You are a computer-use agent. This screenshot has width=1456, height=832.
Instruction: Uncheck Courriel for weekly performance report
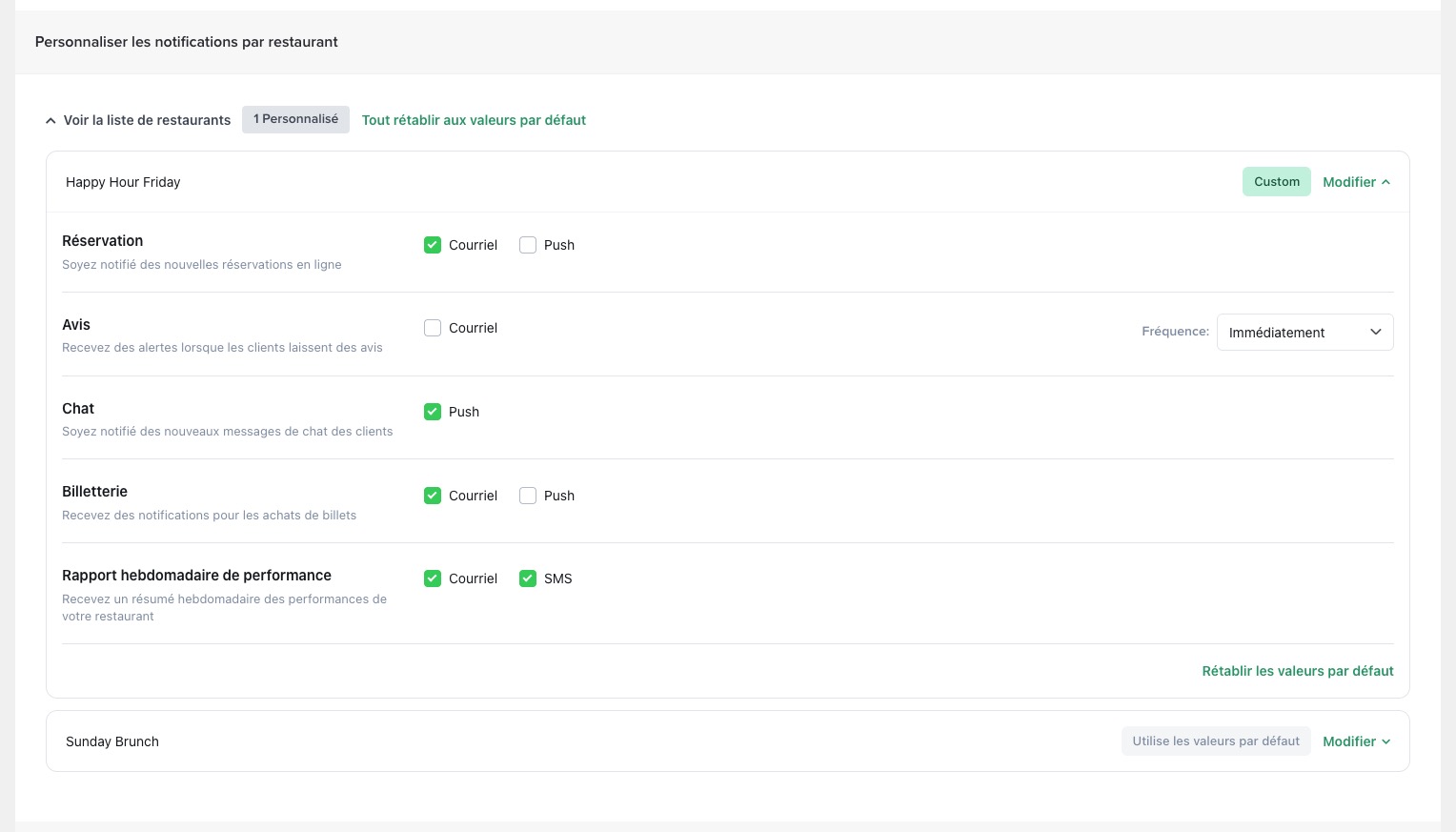433,578
